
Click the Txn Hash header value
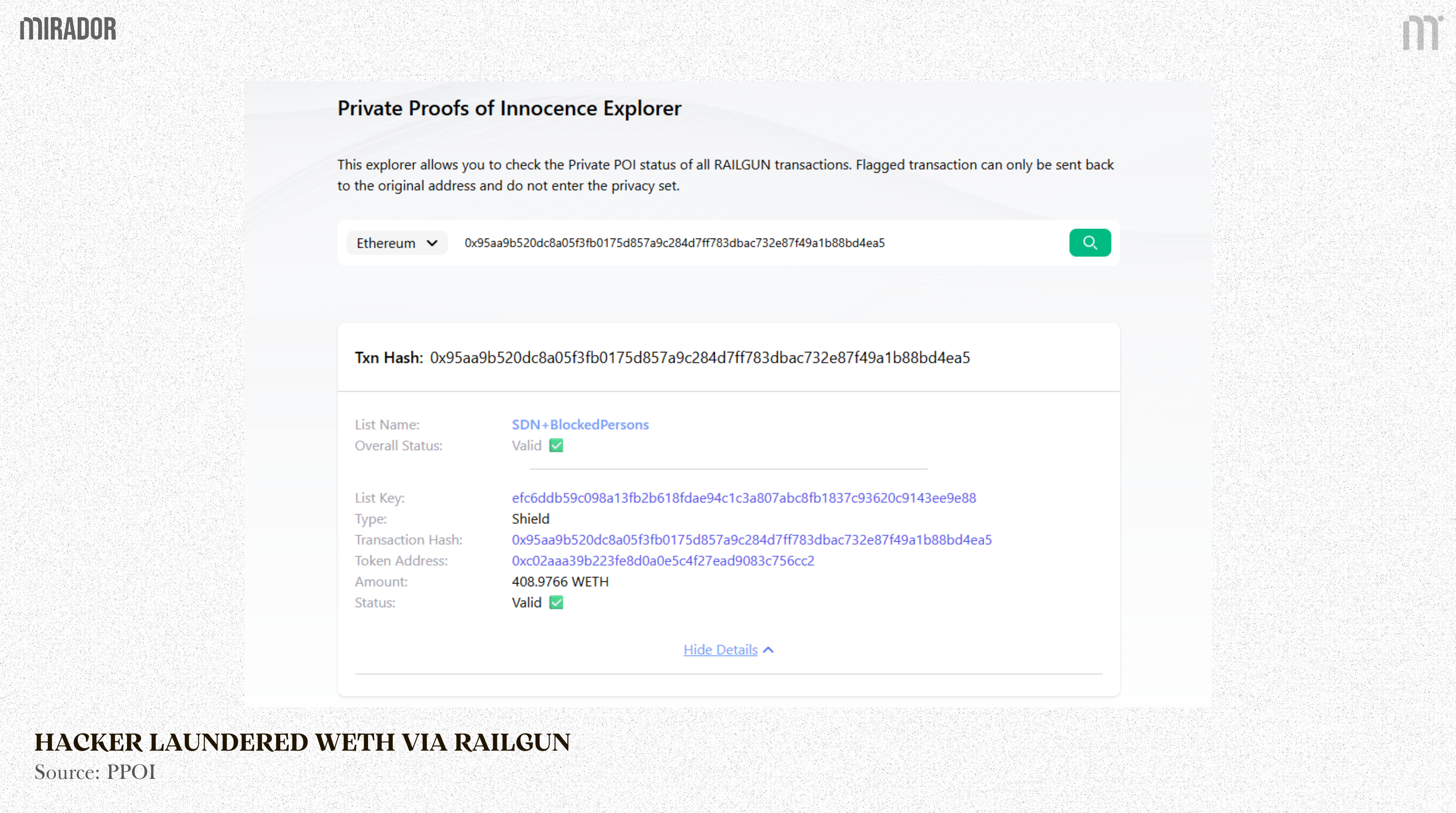tap(700, 358)
